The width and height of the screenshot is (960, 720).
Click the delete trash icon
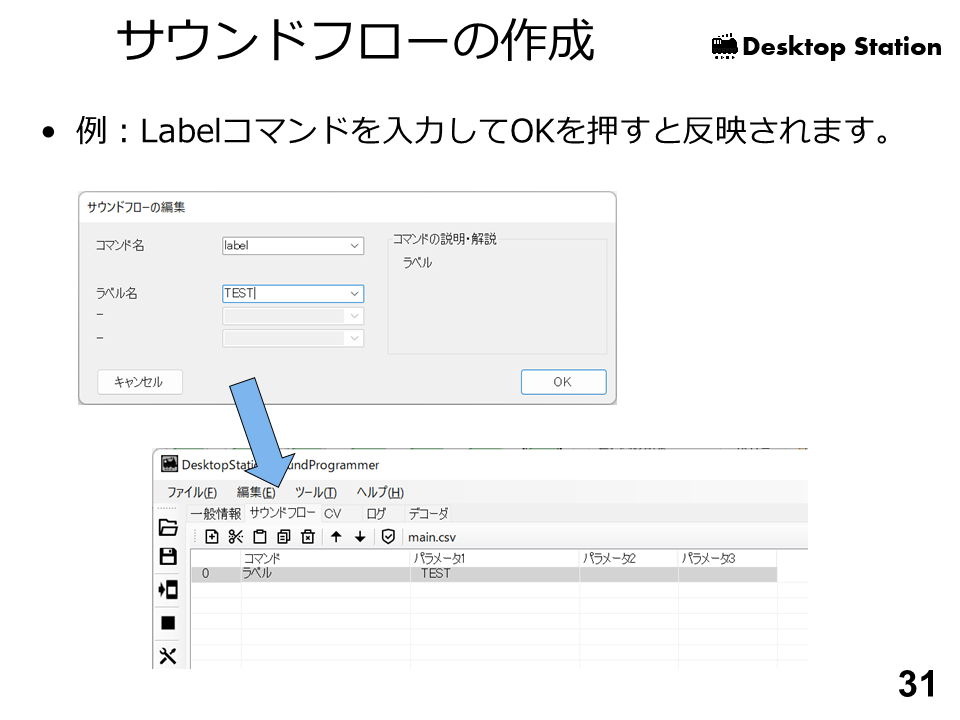[308, 537]
